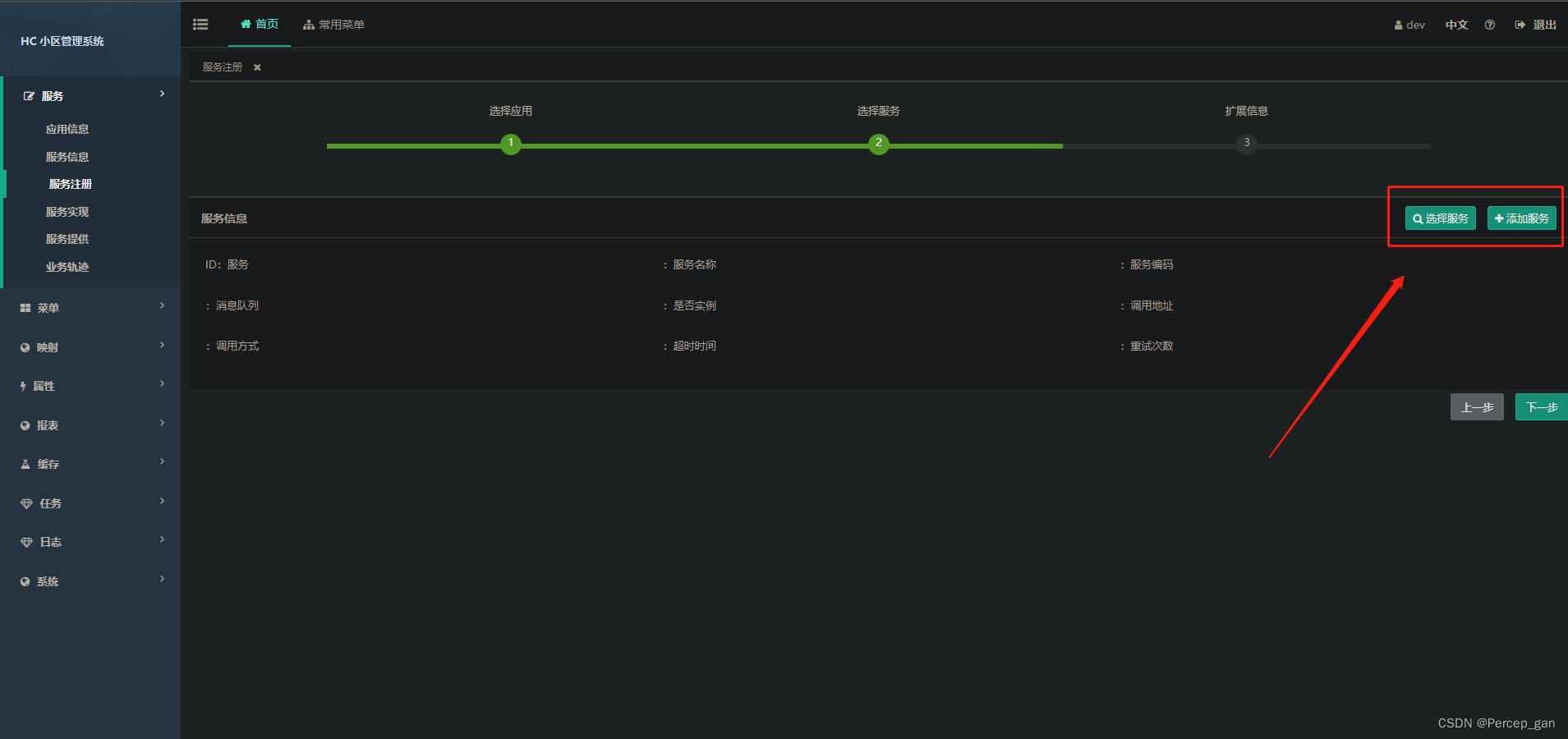
Task: Click the 系统 globe icon
Action: [25, 581]
